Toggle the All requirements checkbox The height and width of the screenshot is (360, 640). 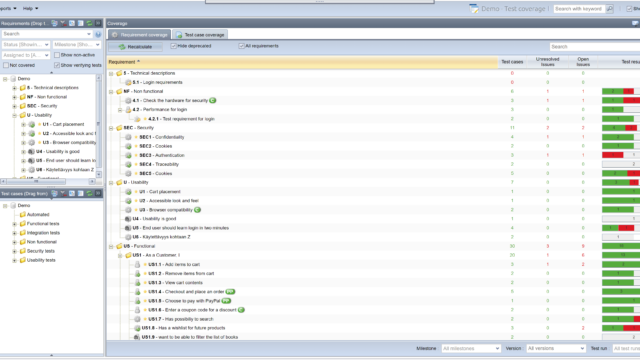(241, 46)
